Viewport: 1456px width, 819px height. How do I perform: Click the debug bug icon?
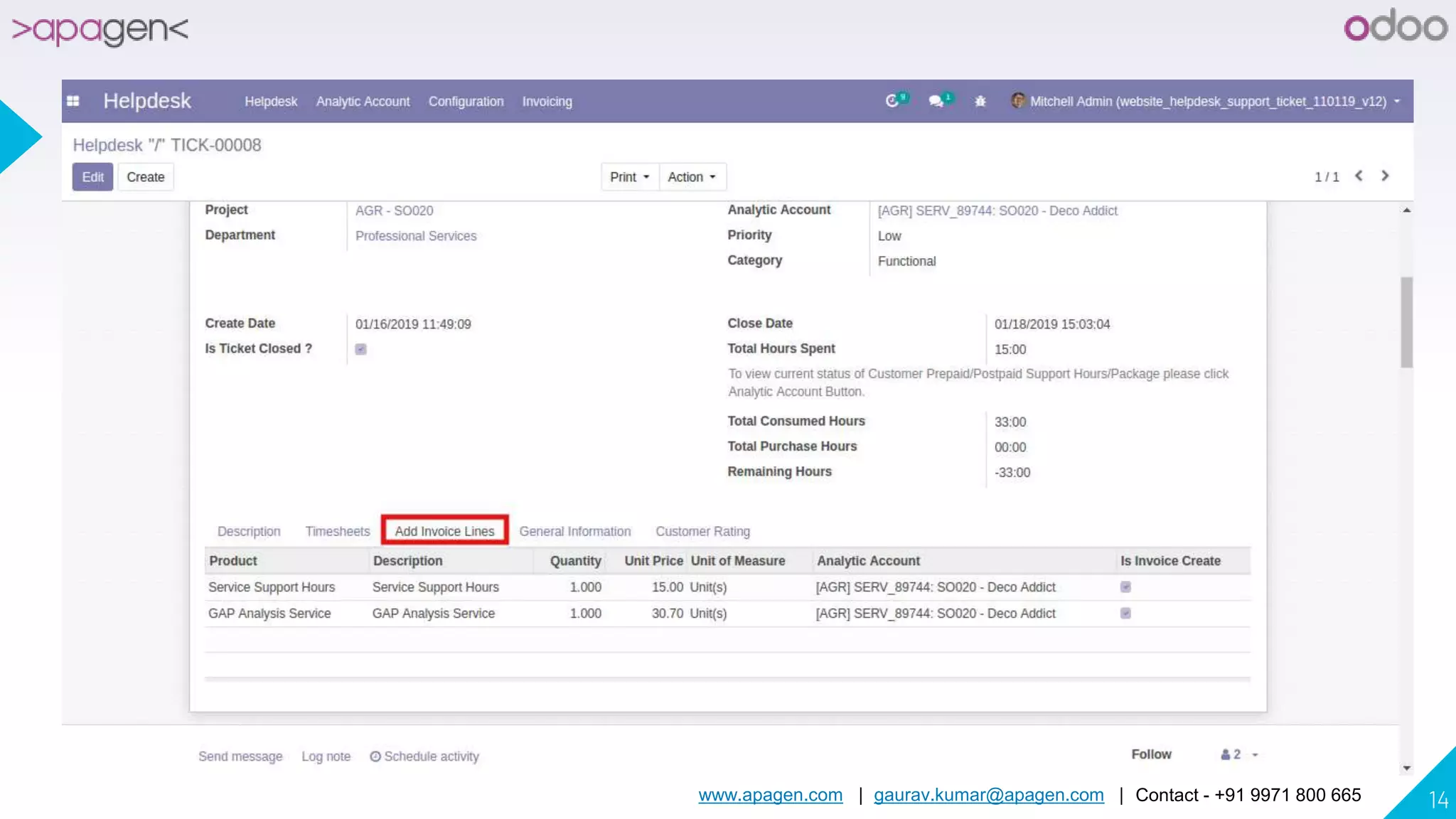pyautogui.click(x=980, y=101)
